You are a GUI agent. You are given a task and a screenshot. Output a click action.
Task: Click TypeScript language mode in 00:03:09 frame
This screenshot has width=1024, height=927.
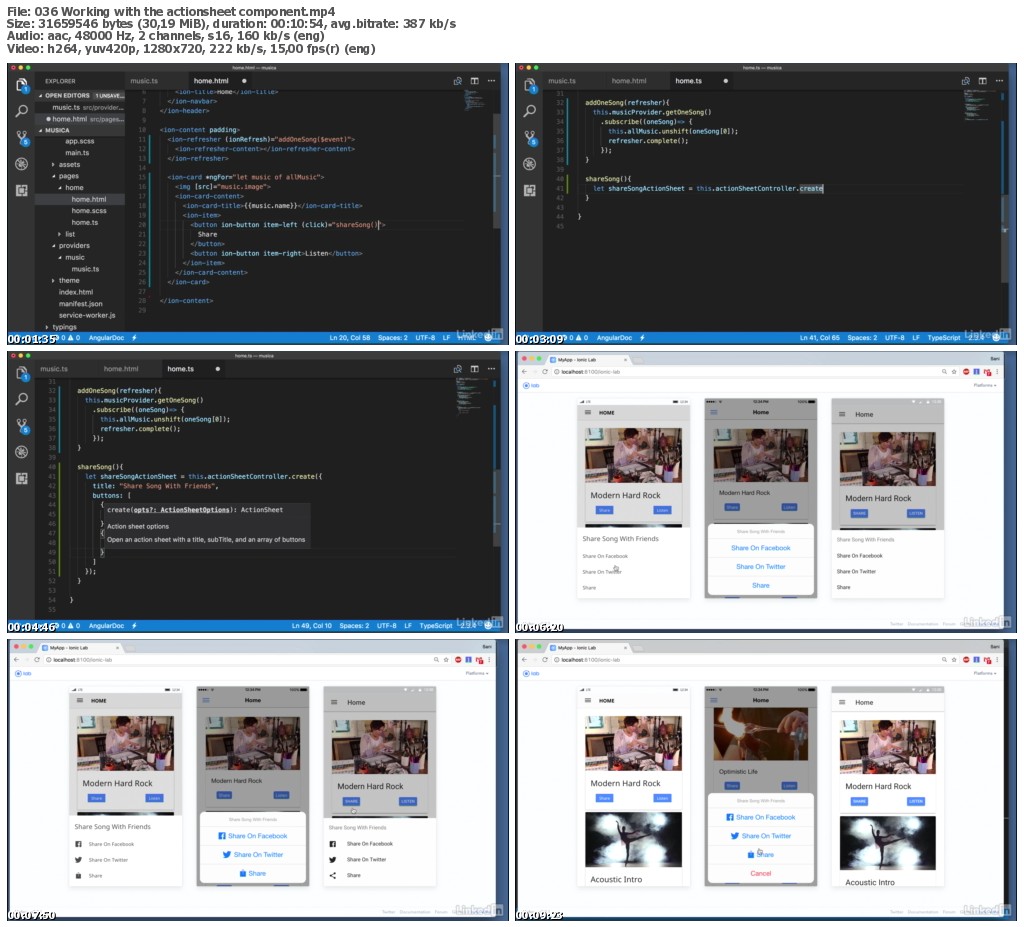pos(944,338)
